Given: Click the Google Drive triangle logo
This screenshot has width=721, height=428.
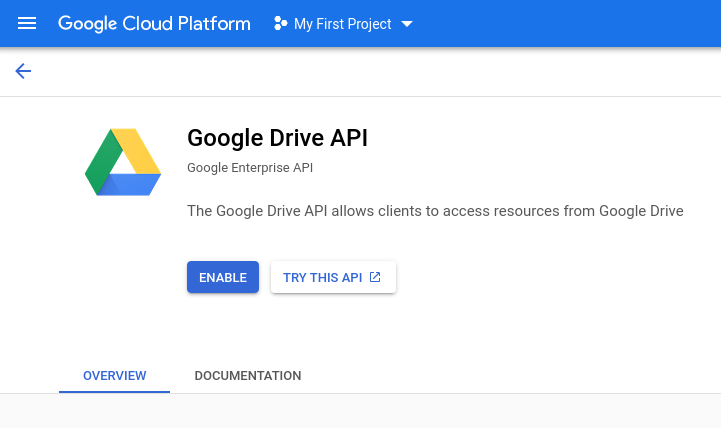Looking at the screenshot, I should pos(123,162).
